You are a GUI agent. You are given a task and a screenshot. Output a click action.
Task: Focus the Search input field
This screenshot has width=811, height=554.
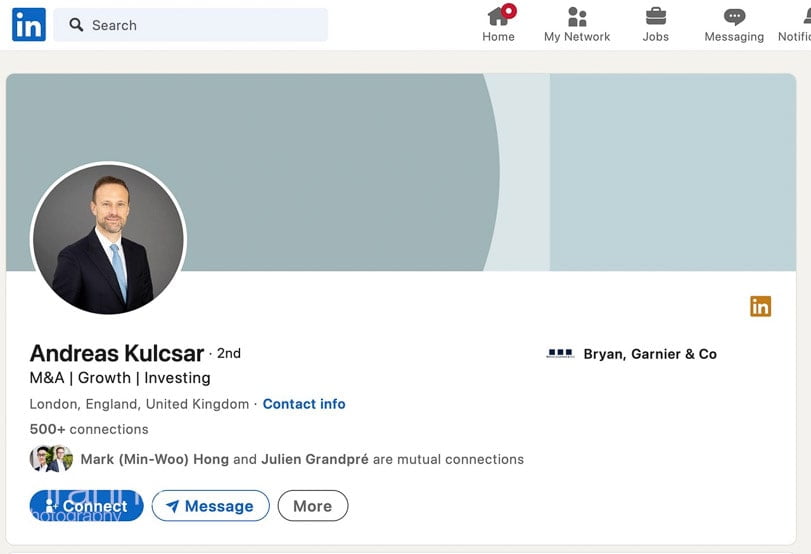tap(200, 25)
